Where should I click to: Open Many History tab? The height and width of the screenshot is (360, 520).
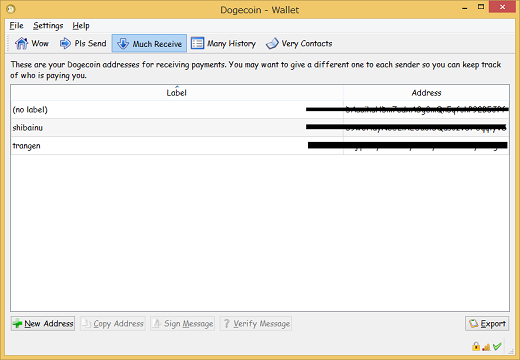(x=223, y=43)
